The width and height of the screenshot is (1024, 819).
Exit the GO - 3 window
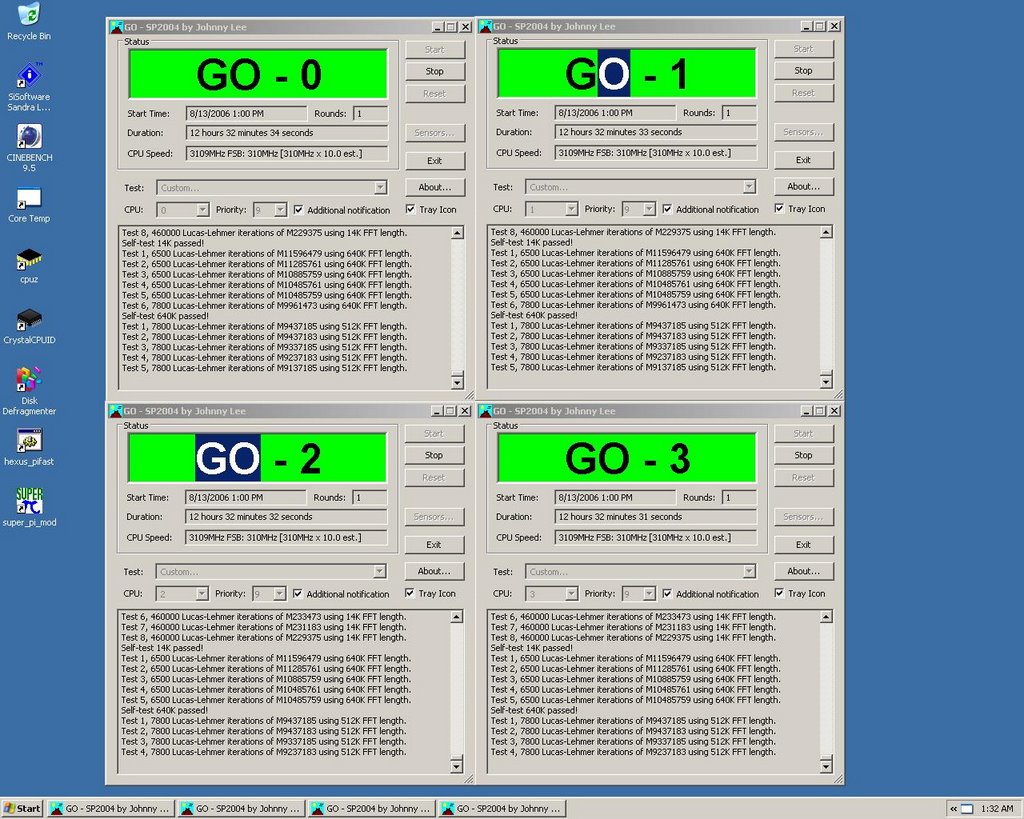(804, 545)
